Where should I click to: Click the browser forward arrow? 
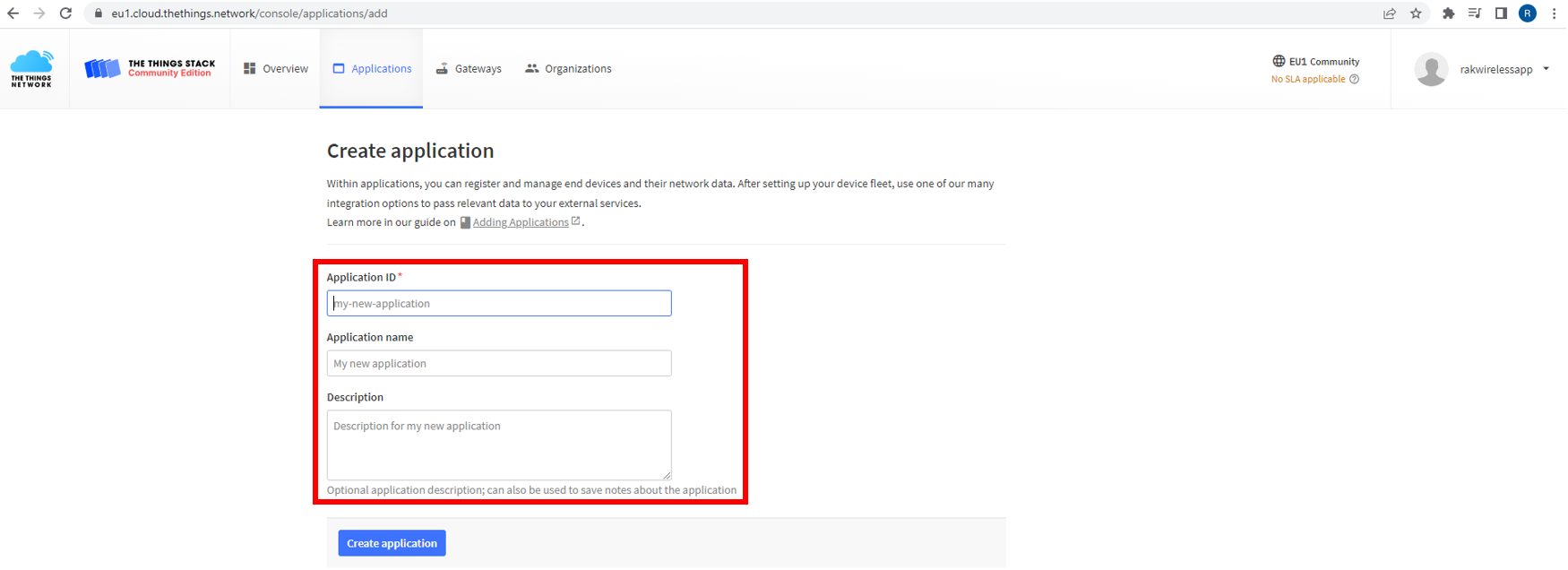click(39, 13)
